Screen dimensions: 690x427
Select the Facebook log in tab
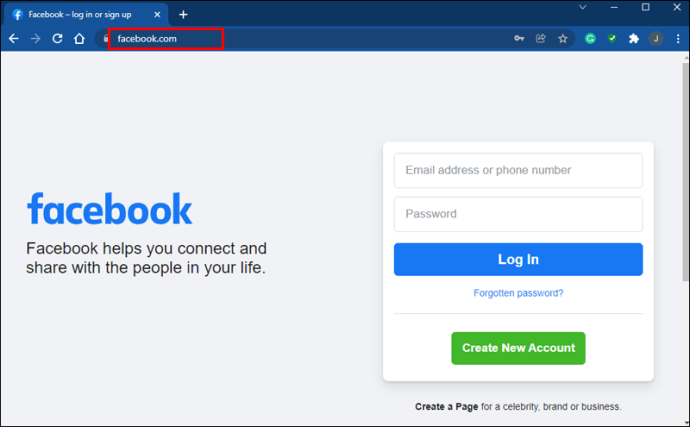(x=86, y=15)
